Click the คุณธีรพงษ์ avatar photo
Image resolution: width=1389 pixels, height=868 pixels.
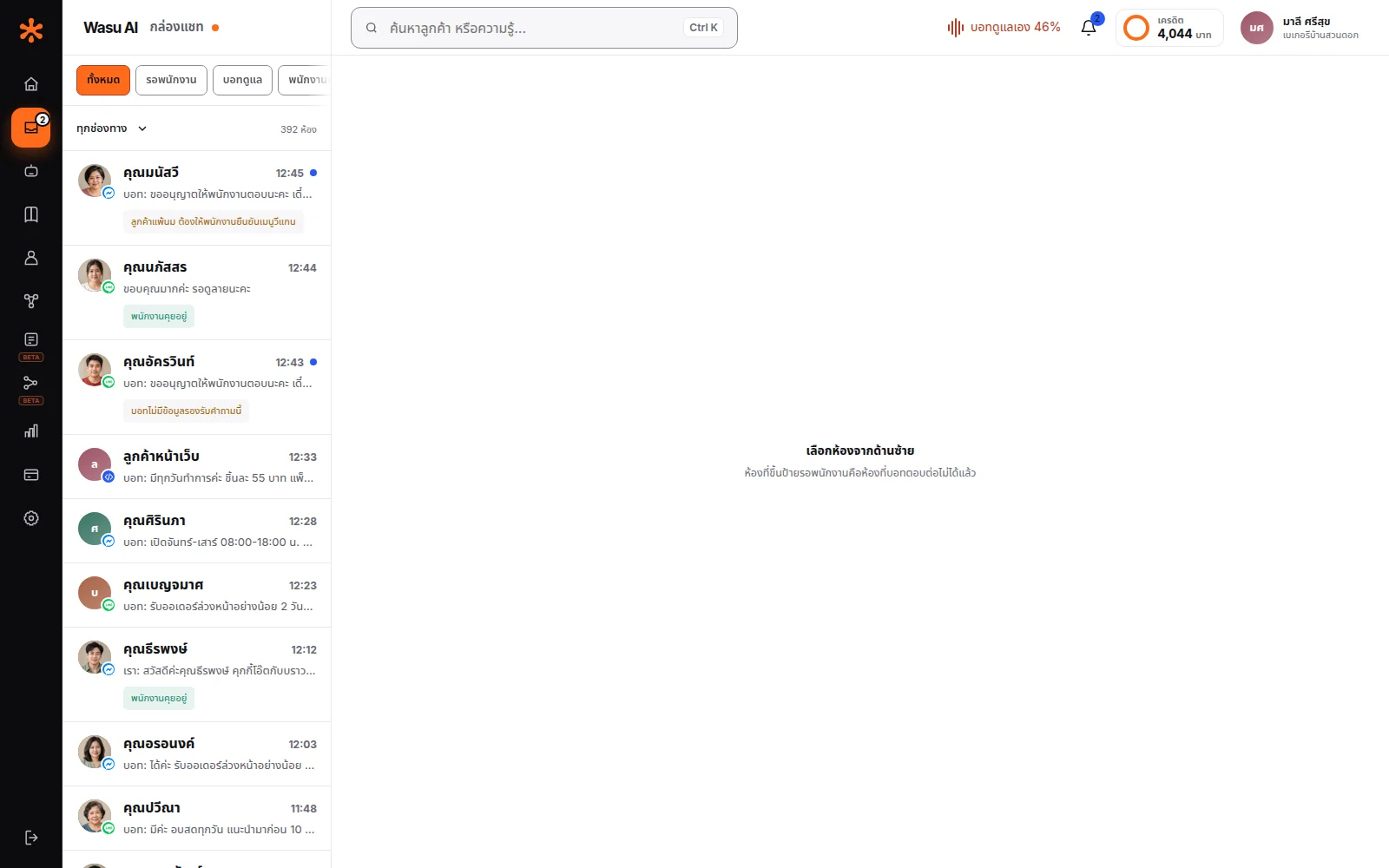coord(95,657)
